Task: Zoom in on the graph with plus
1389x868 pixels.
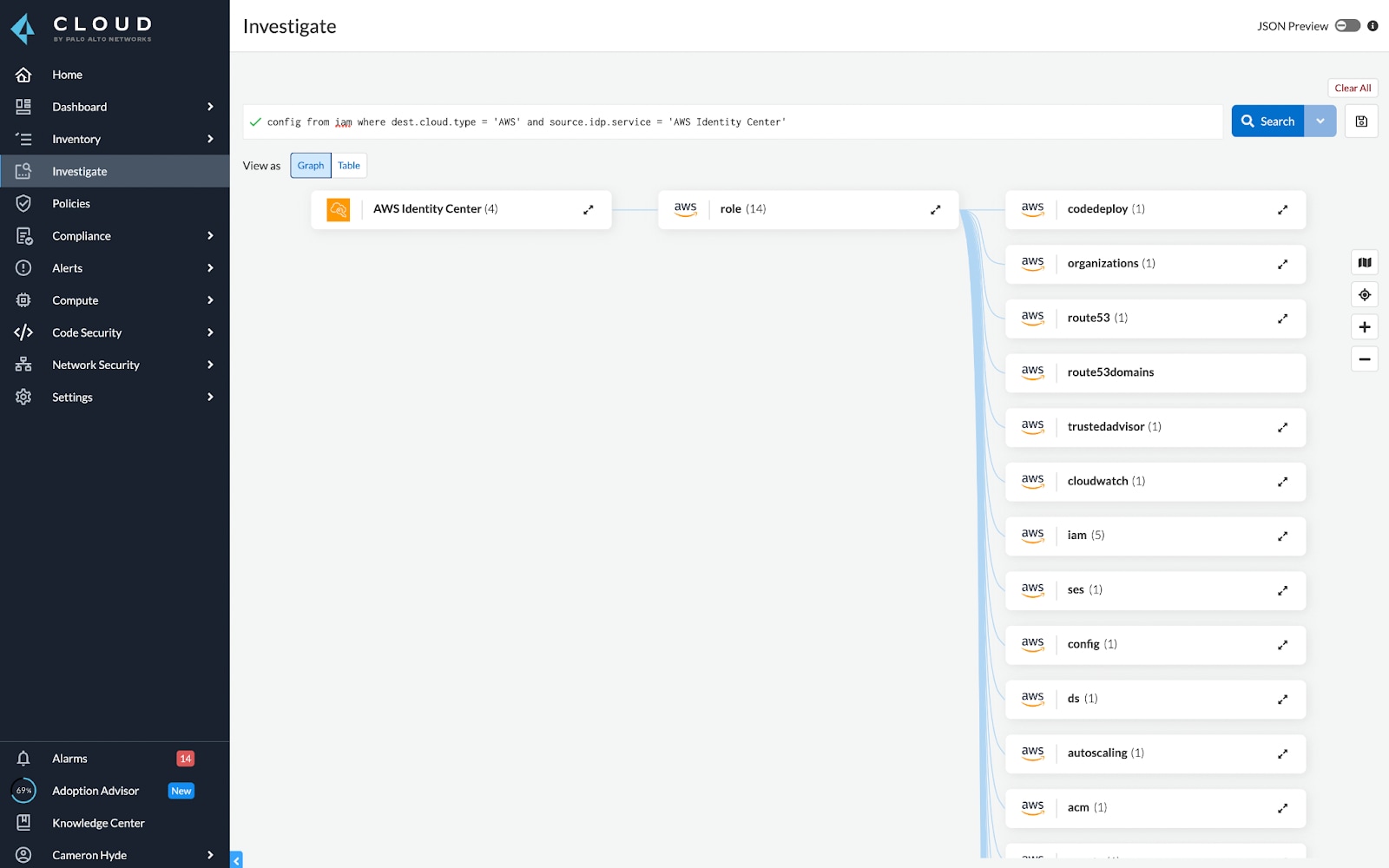Action: pos(1365,327)
